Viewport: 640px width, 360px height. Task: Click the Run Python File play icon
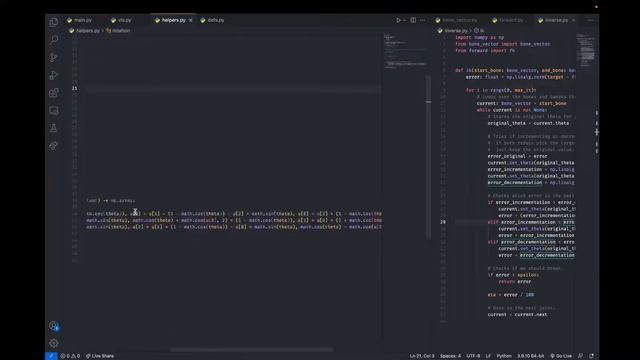coord(398,20)
